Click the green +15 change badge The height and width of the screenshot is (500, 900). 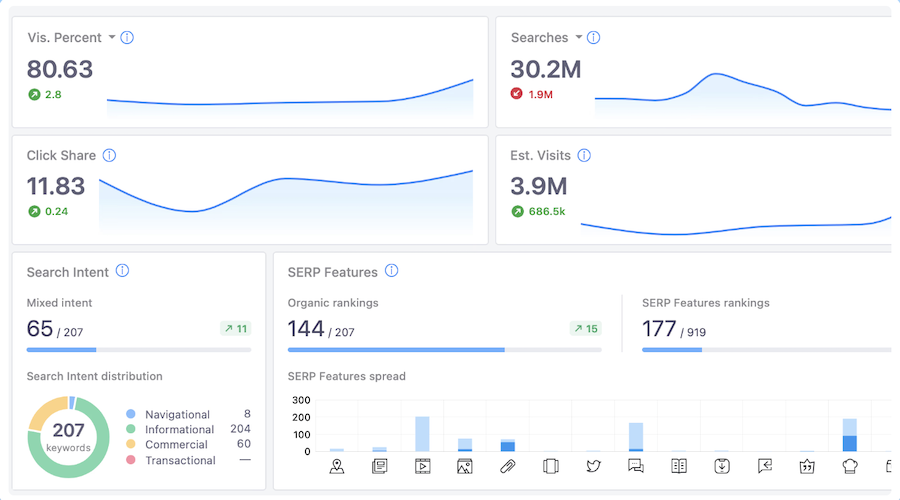click(x=585, y=328)
